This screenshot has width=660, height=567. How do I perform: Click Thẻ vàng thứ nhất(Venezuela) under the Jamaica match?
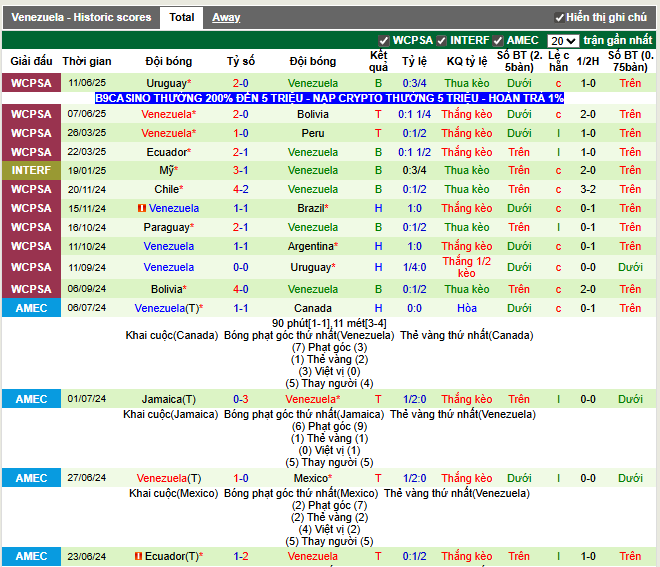(x=463, y=414)
